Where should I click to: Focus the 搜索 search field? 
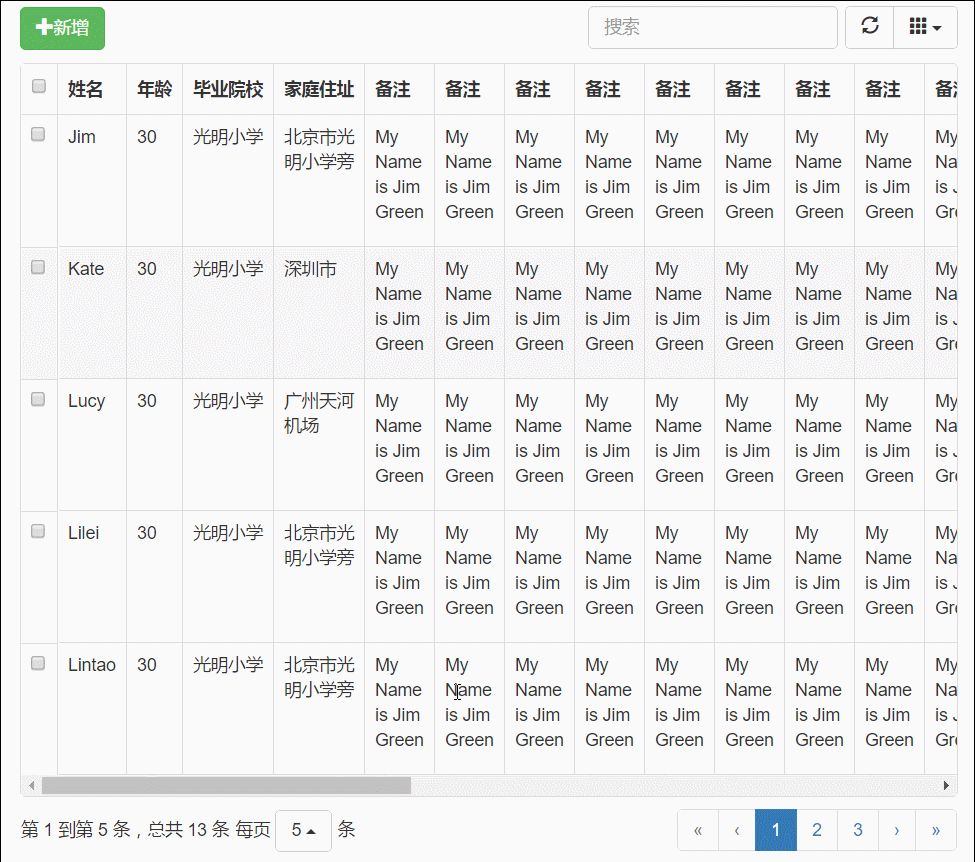tap(713, 27)
